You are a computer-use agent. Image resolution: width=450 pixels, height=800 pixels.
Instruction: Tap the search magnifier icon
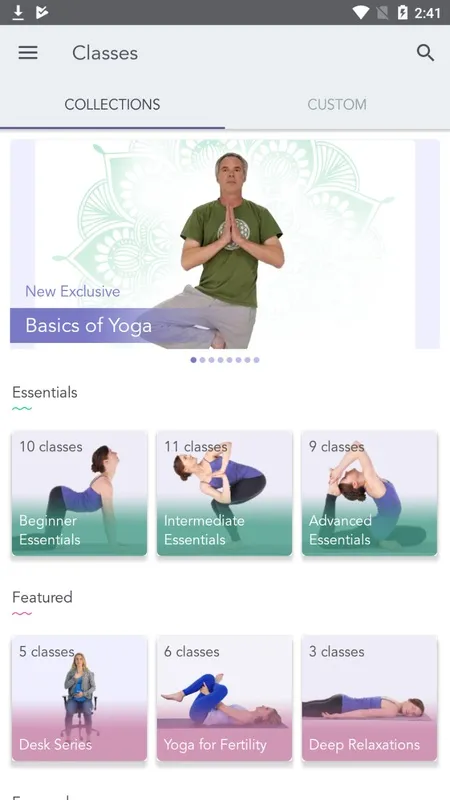click(425, 53)
